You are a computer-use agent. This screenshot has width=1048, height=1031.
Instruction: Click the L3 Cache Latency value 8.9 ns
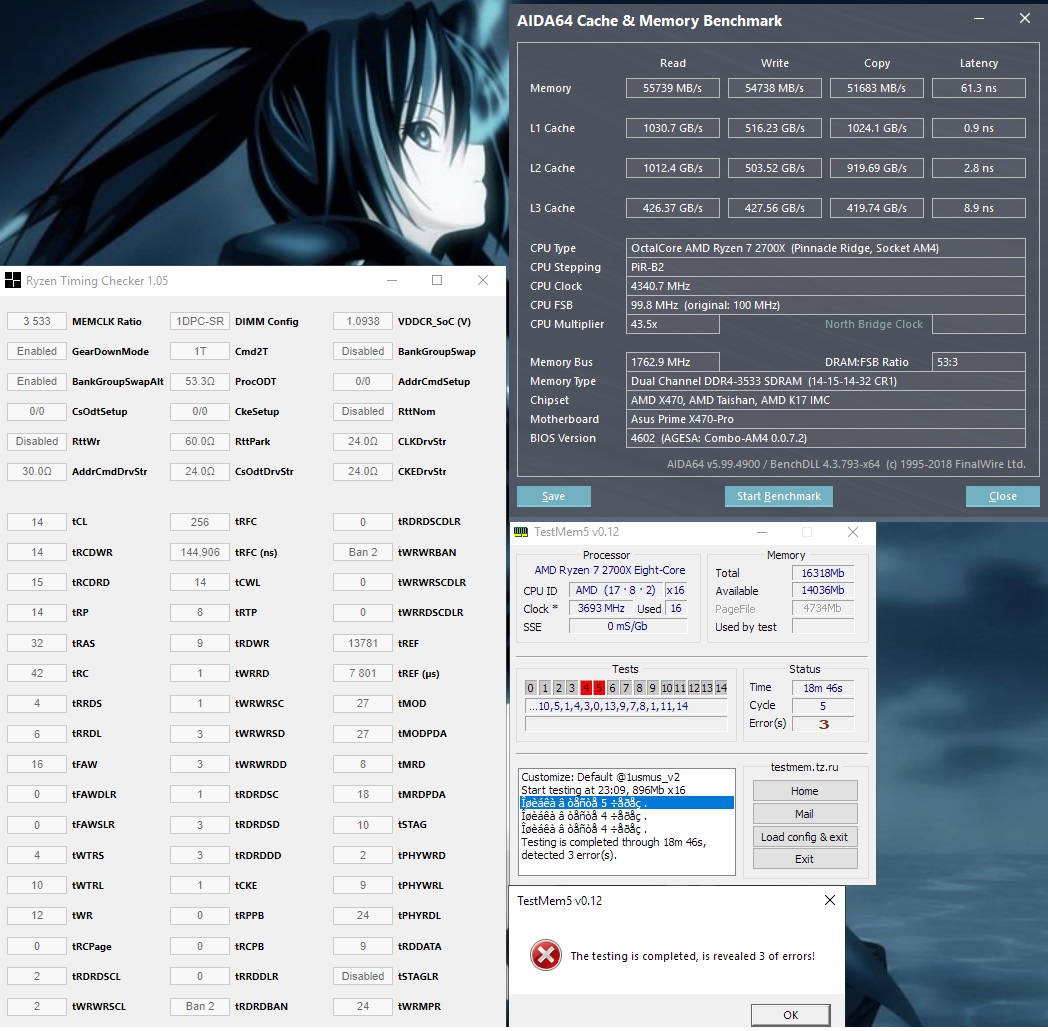click(978, 208)
